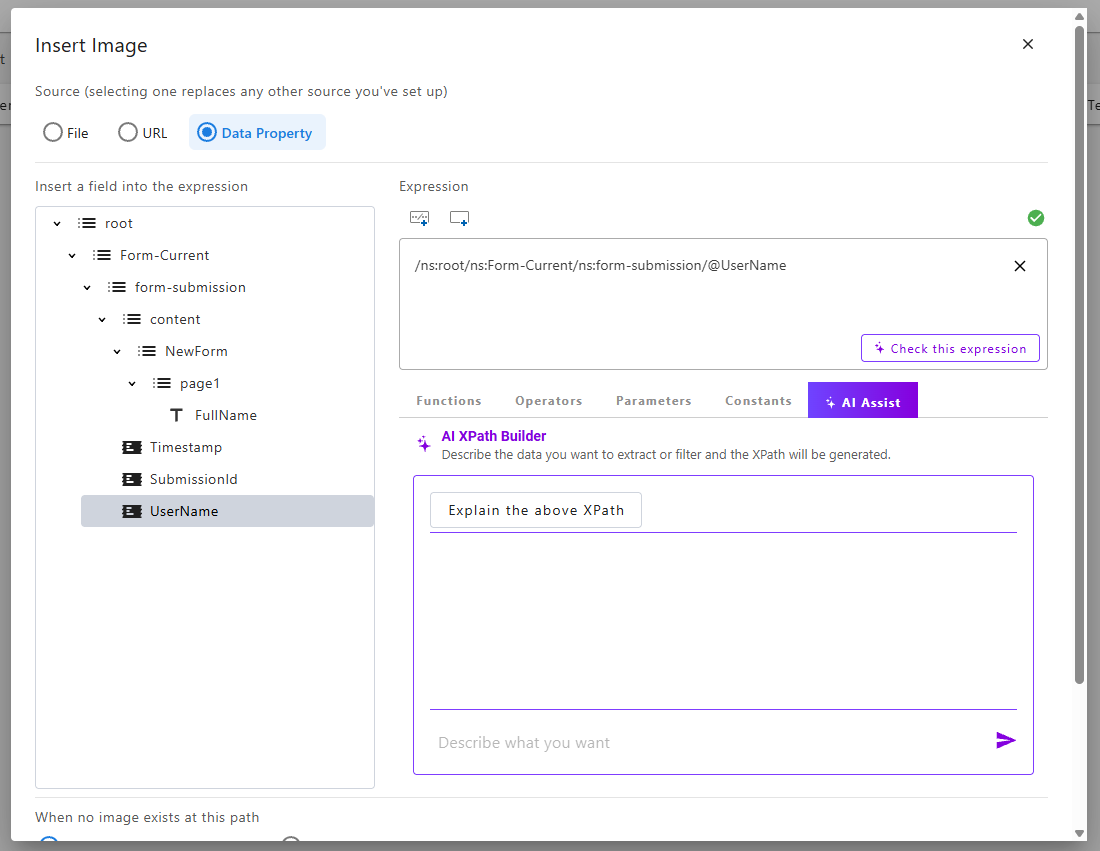Focus the Describe what you want field

709,742
